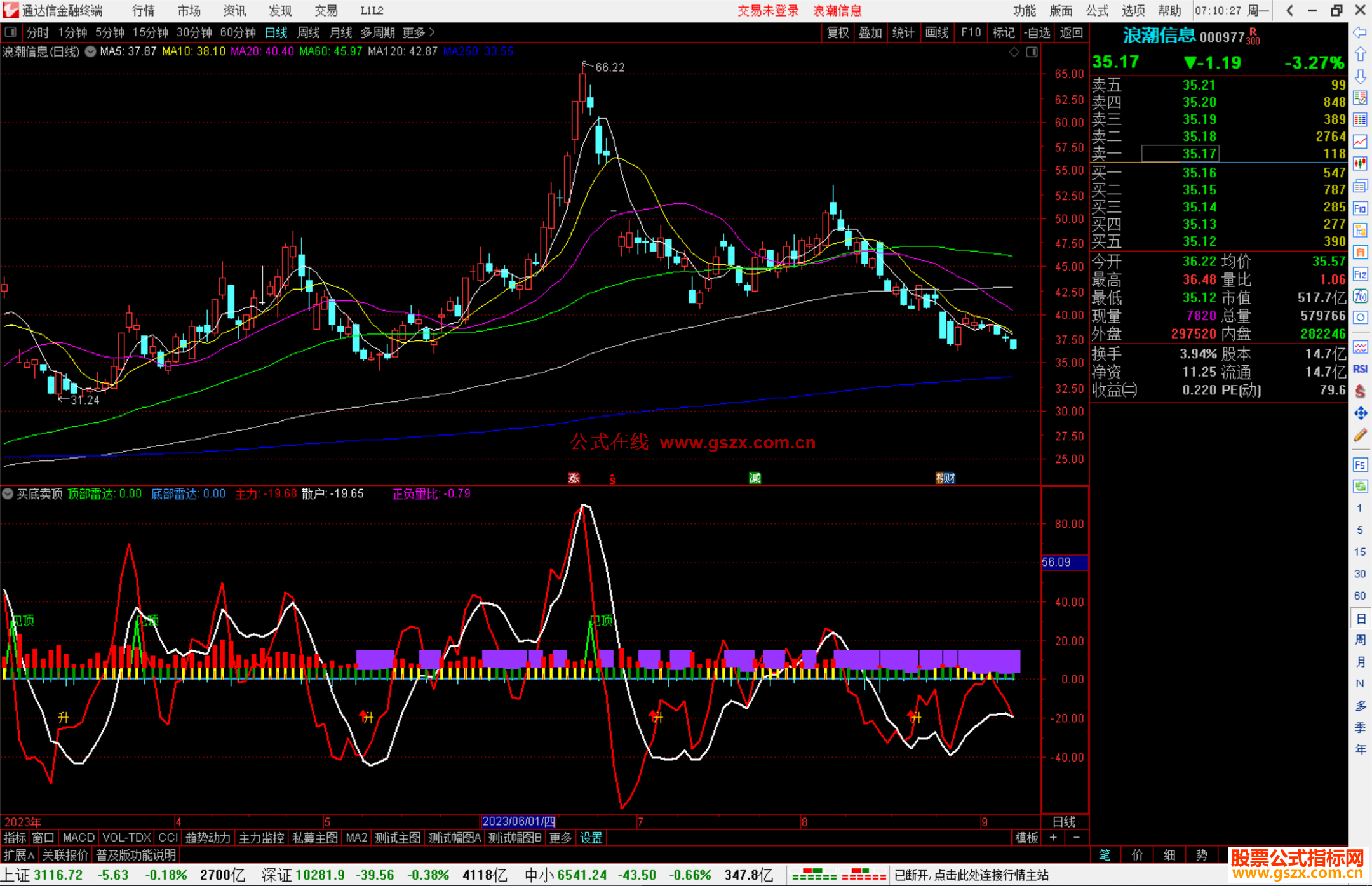Click the back arrow sidebar icon
This screenshot has width=1372, height=886.
coord(1360,32)
